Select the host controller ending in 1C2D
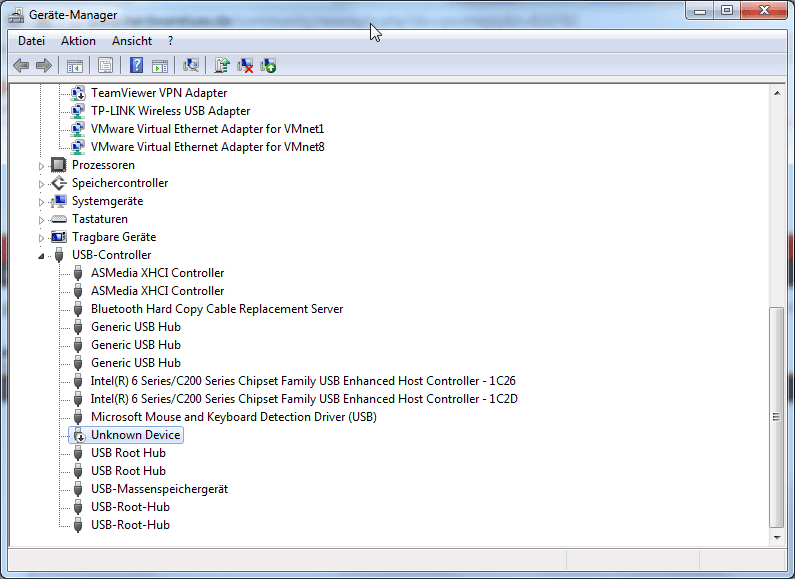 click(304, 399)
